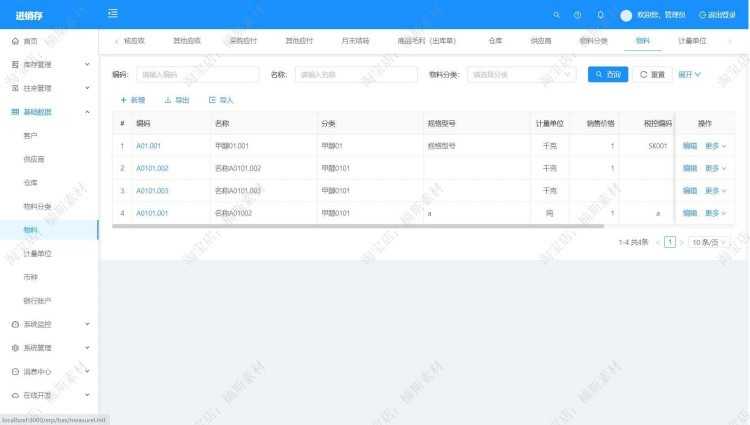Open the help question-mark icon in header
The width and height of the screenshot is (750, 425).
[x=578, y=15]
